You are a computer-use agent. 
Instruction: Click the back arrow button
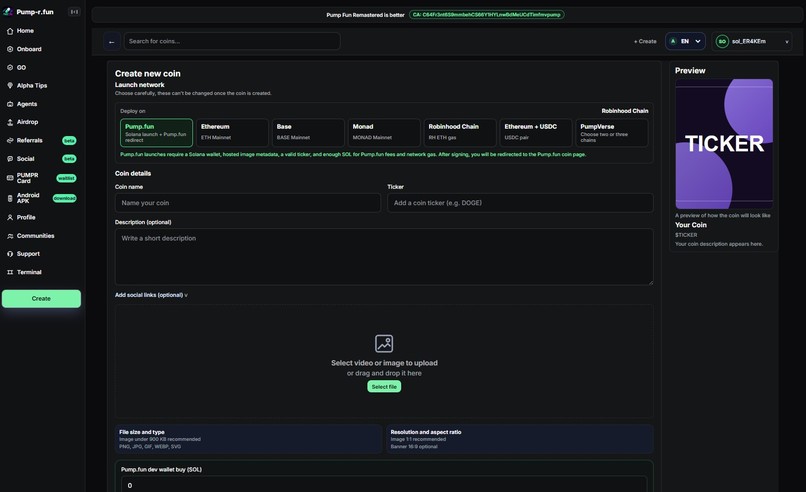click(112, 42)
